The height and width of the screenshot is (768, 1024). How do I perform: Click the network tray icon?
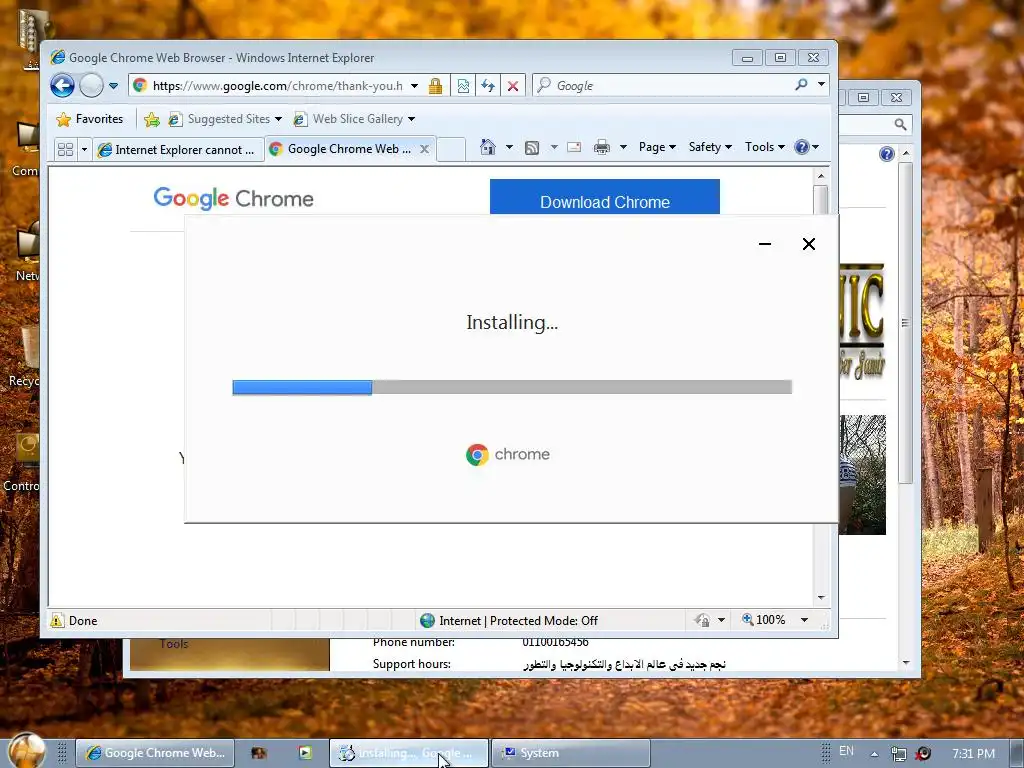pyautogui.click(x=899, y=754)
